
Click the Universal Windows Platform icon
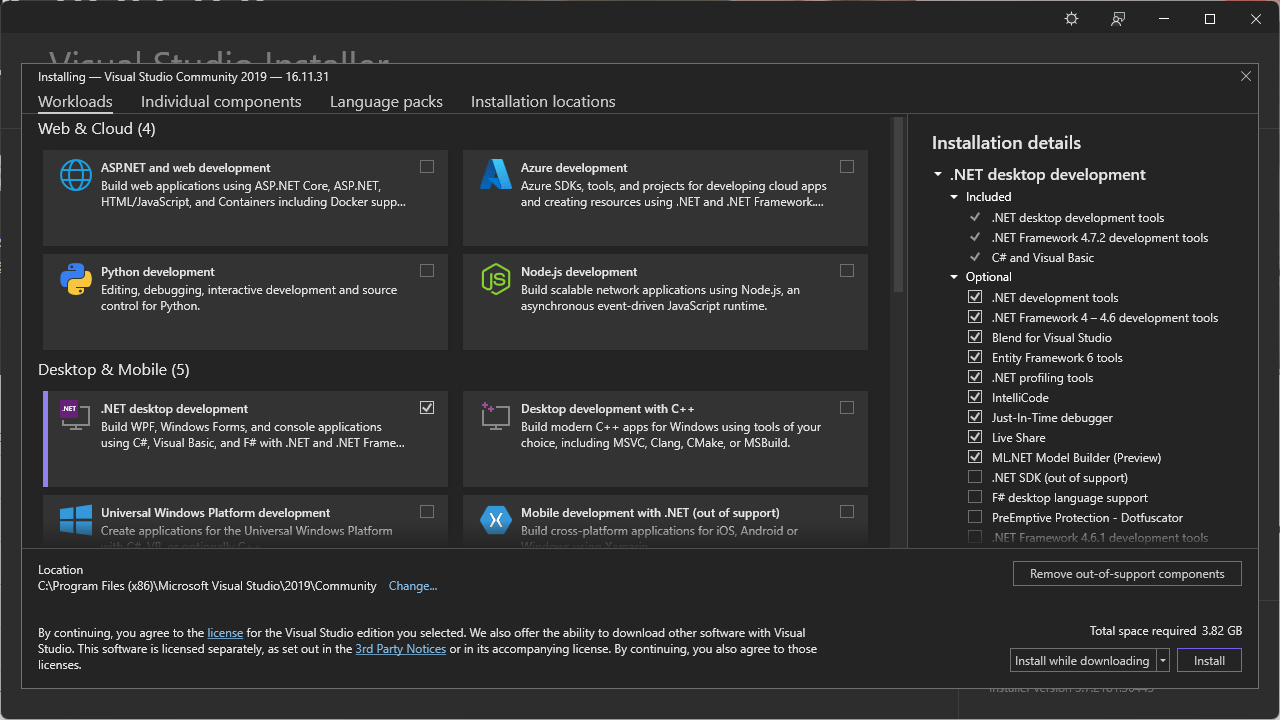pyautogui.click(x=76, y=520)
